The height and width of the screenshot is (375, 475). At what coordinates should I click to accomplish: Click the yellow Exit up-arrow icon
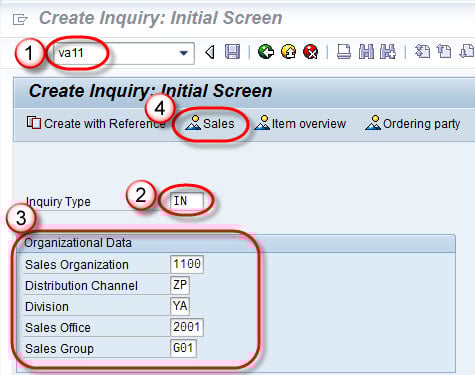pos(289,52)
